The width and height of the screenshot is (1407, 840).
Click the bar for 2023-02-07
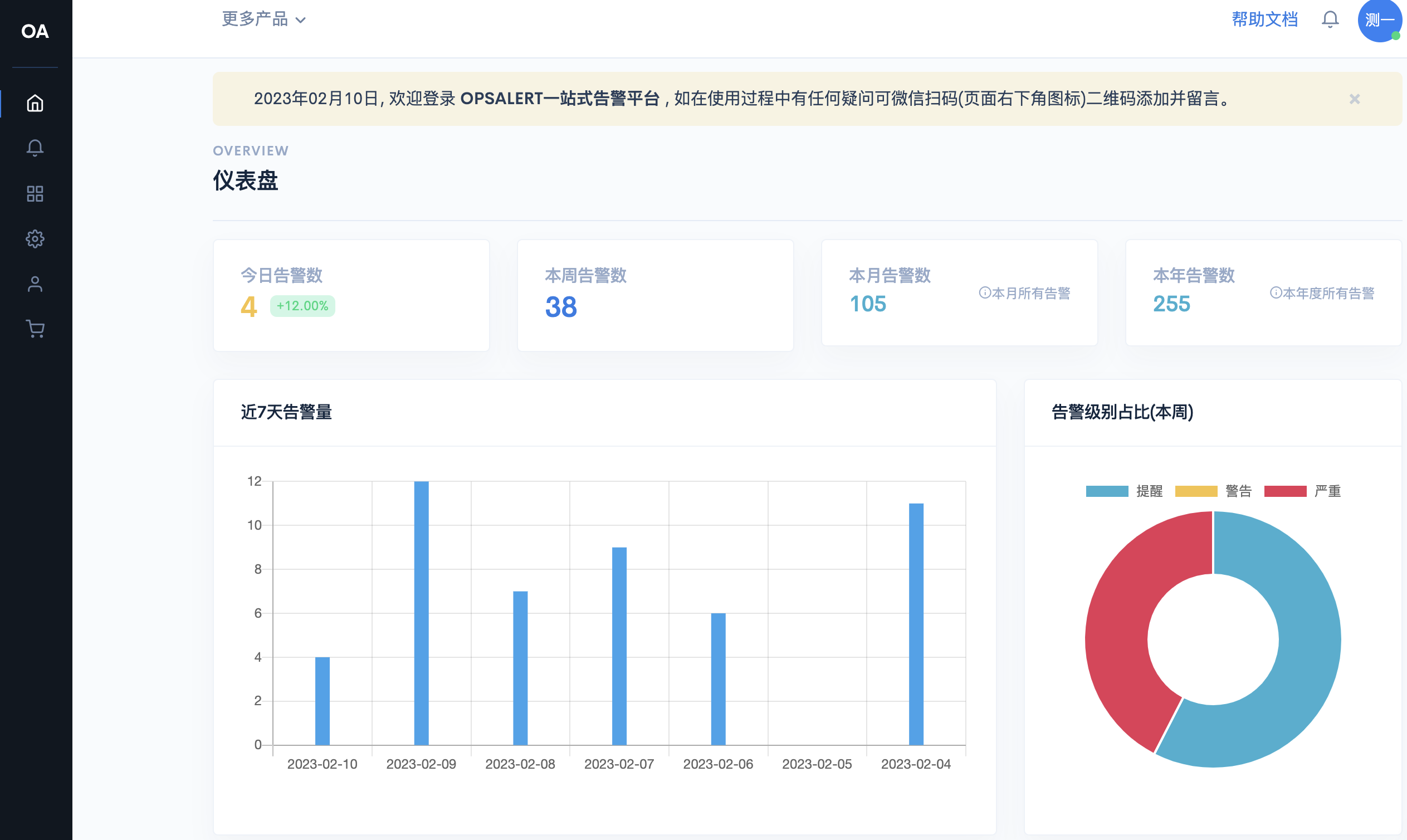(x=619, y=646)
